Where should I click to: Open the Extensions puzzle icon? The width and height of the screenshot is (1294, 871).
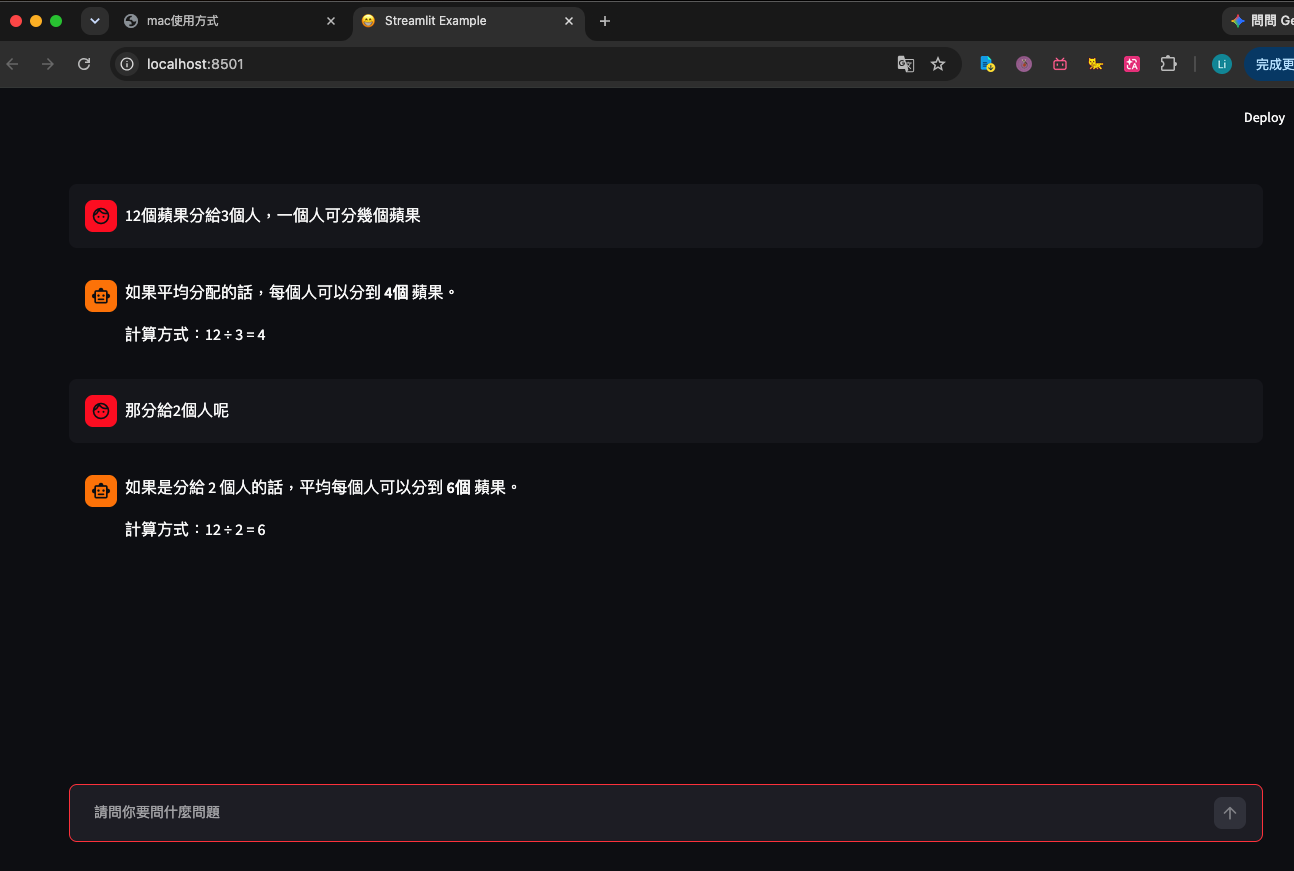click(1168, 64)
